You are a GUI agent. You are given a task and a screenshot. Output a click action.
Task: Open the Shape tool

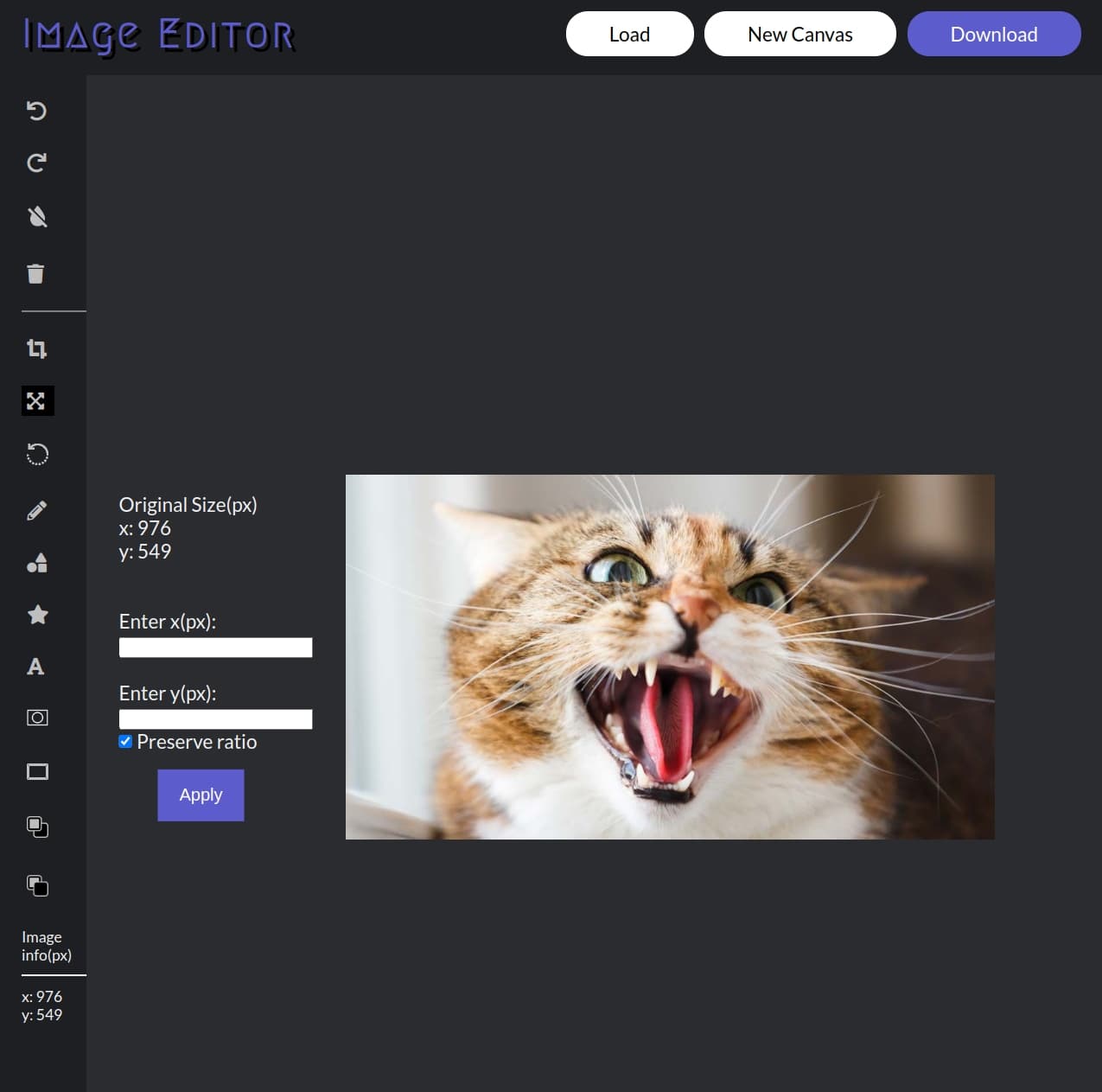36,563
